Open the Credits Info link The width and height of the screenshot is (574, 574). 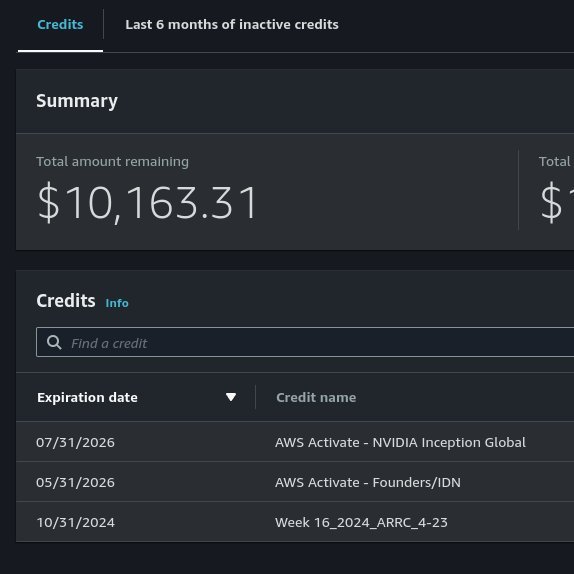(x=117, y=303)
